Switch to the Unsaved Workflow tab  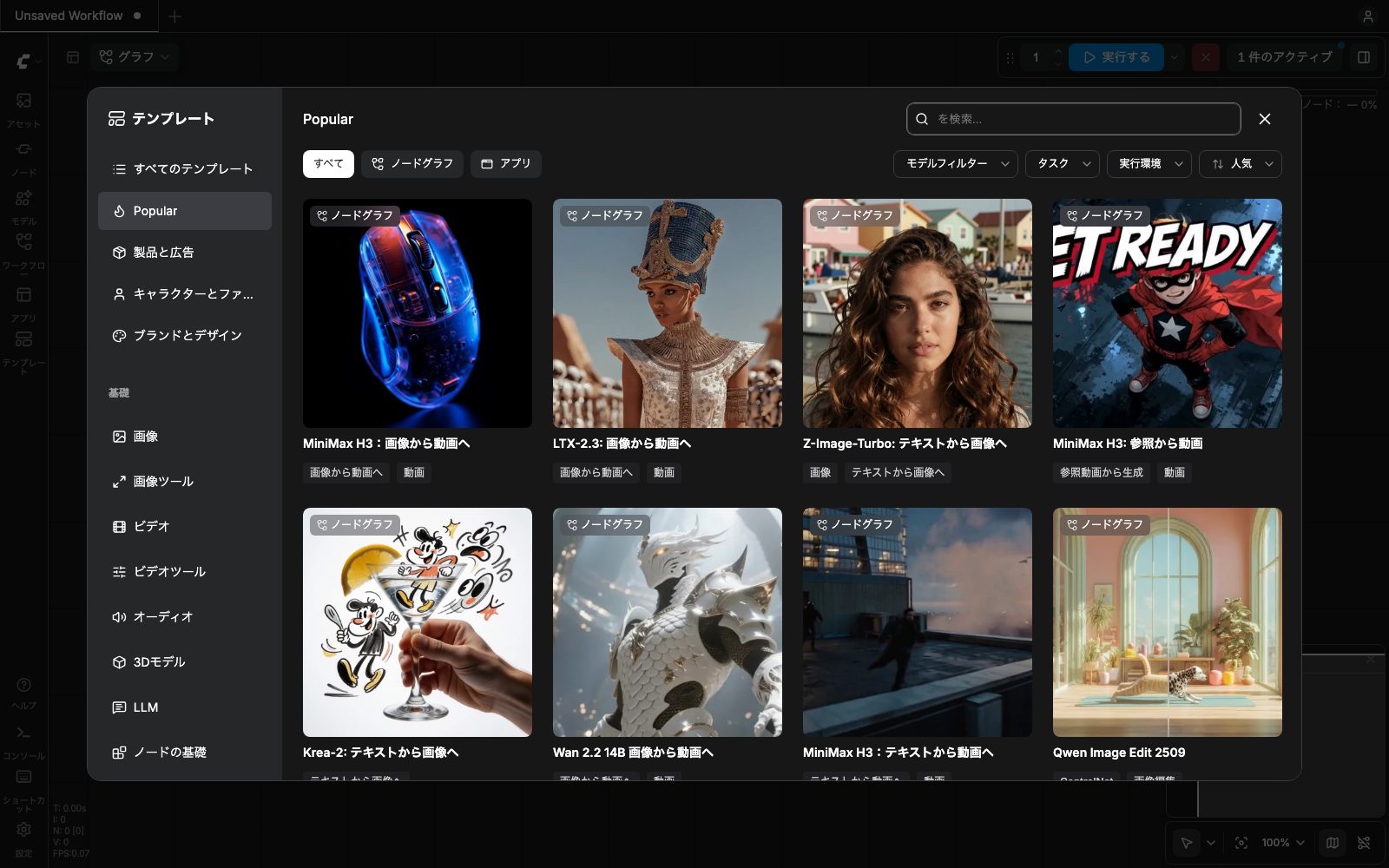(x=77, y=16)
